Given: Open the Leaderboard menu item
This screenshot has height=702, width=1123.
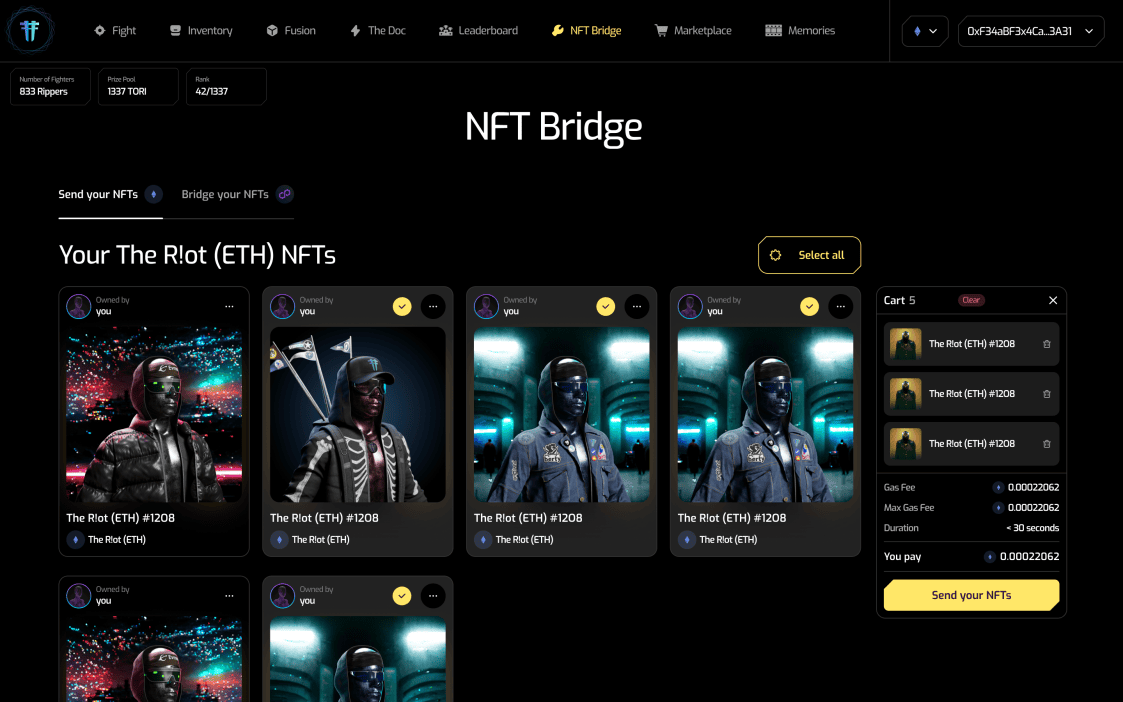Looking at the screenshot, I should [478, 31].
